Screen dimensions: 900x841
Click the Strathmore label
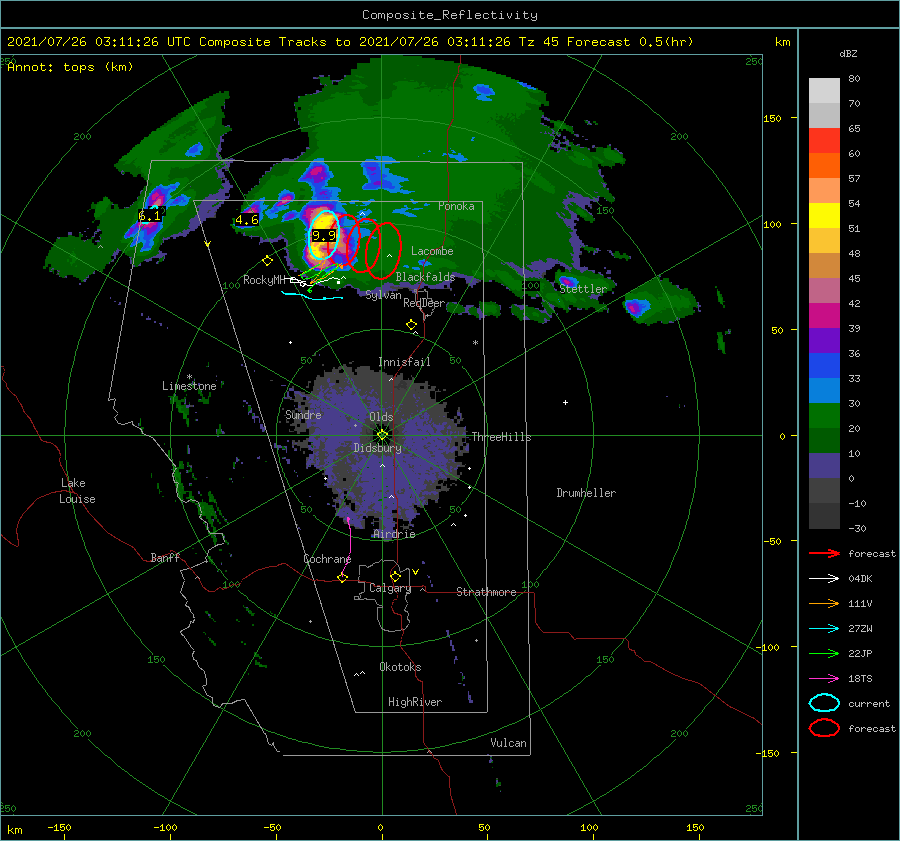tap(486, 592)
